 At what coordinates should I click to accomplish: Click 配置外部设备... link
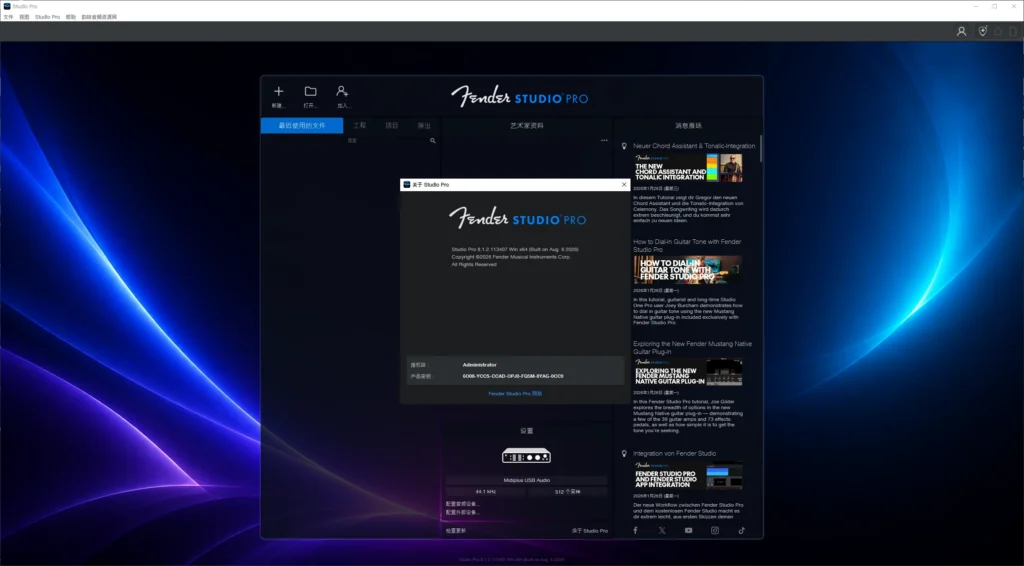pyautogui.click(x=462, y=512)
